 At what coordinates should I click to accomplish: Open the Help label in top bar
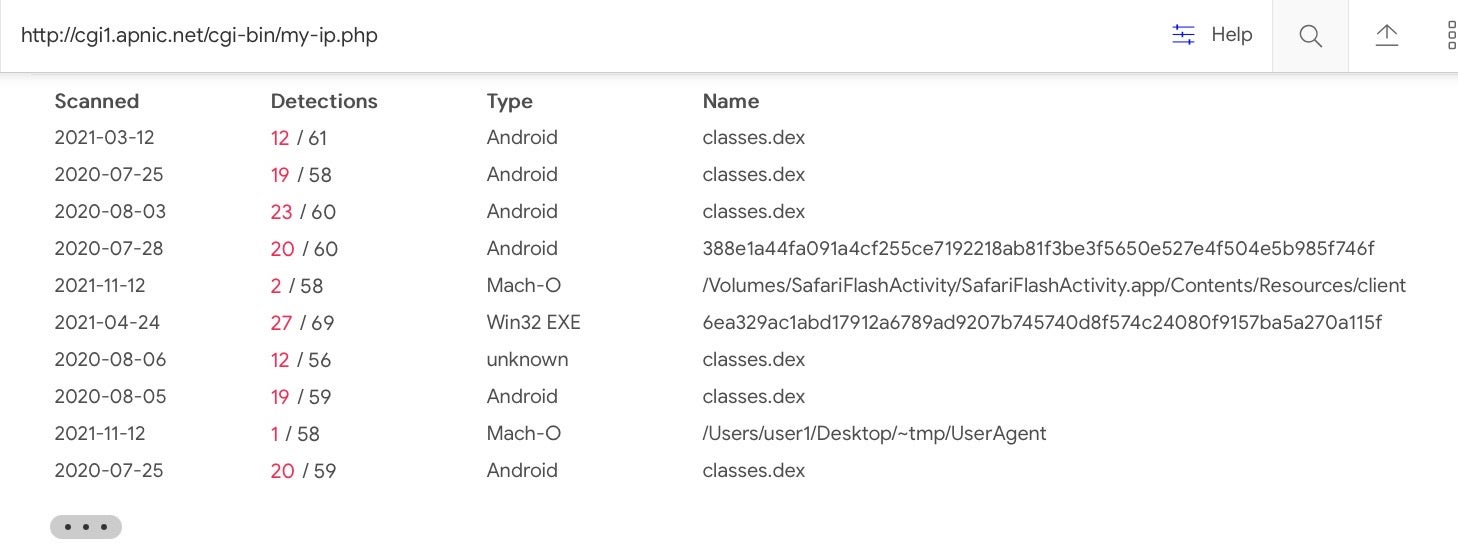[x=1231, y=35]
